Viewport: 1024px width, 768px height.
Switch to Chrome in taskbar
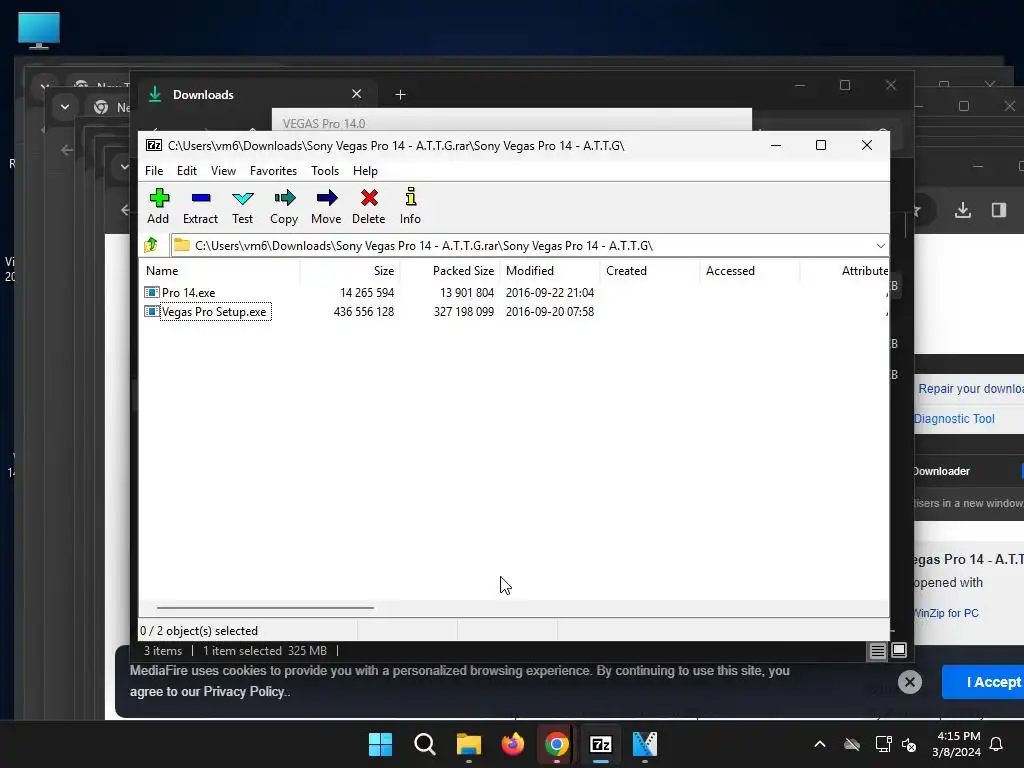[x=556, y=744]
